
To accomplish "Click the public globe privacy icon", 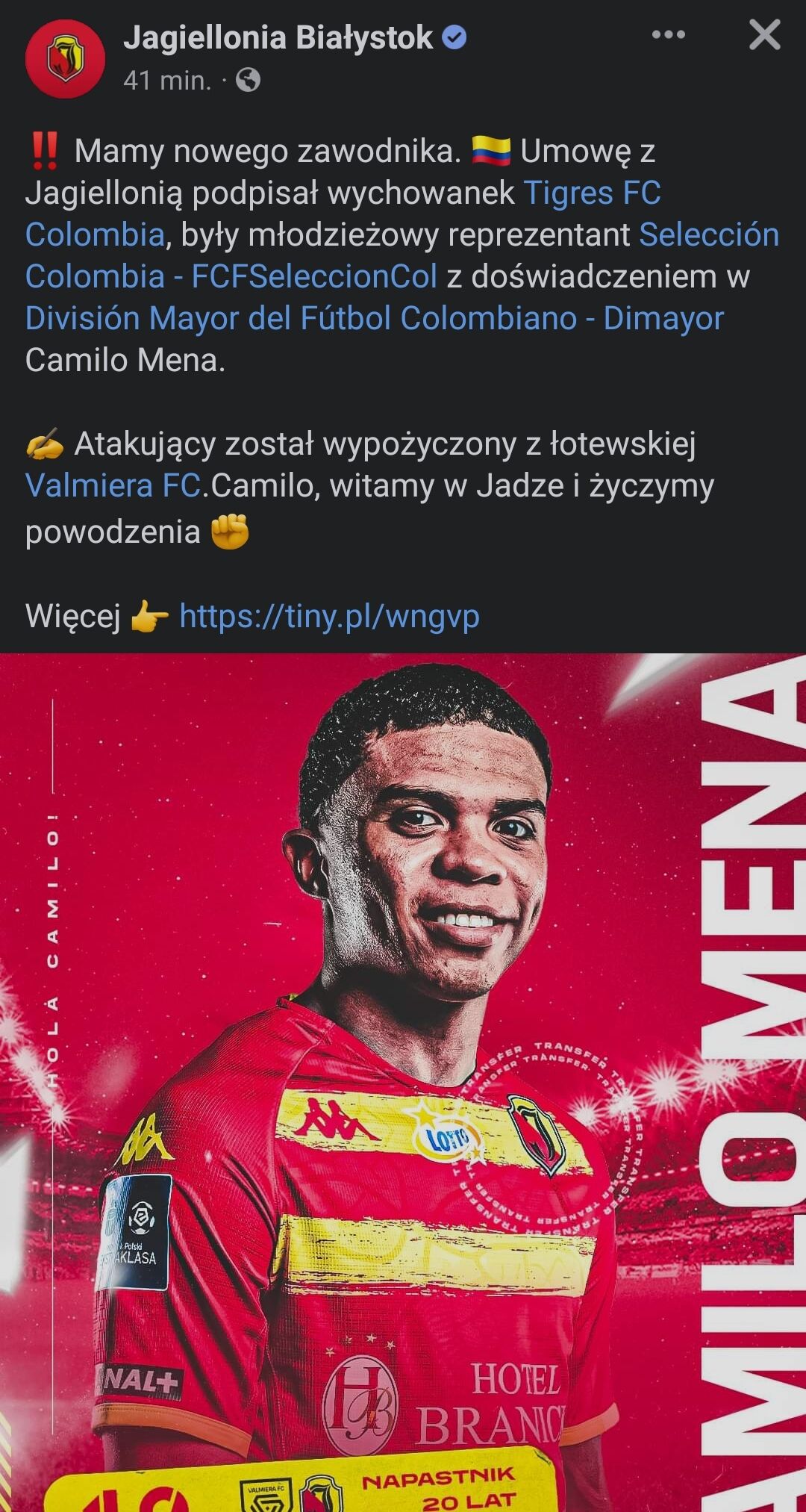I will 248,80.
